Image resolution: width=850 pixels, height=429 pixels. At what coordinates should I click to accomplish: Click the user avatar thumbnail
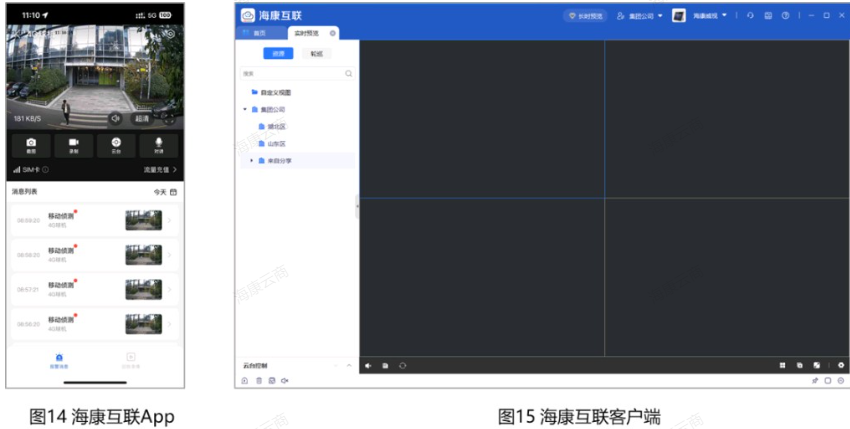click(679, 16)
